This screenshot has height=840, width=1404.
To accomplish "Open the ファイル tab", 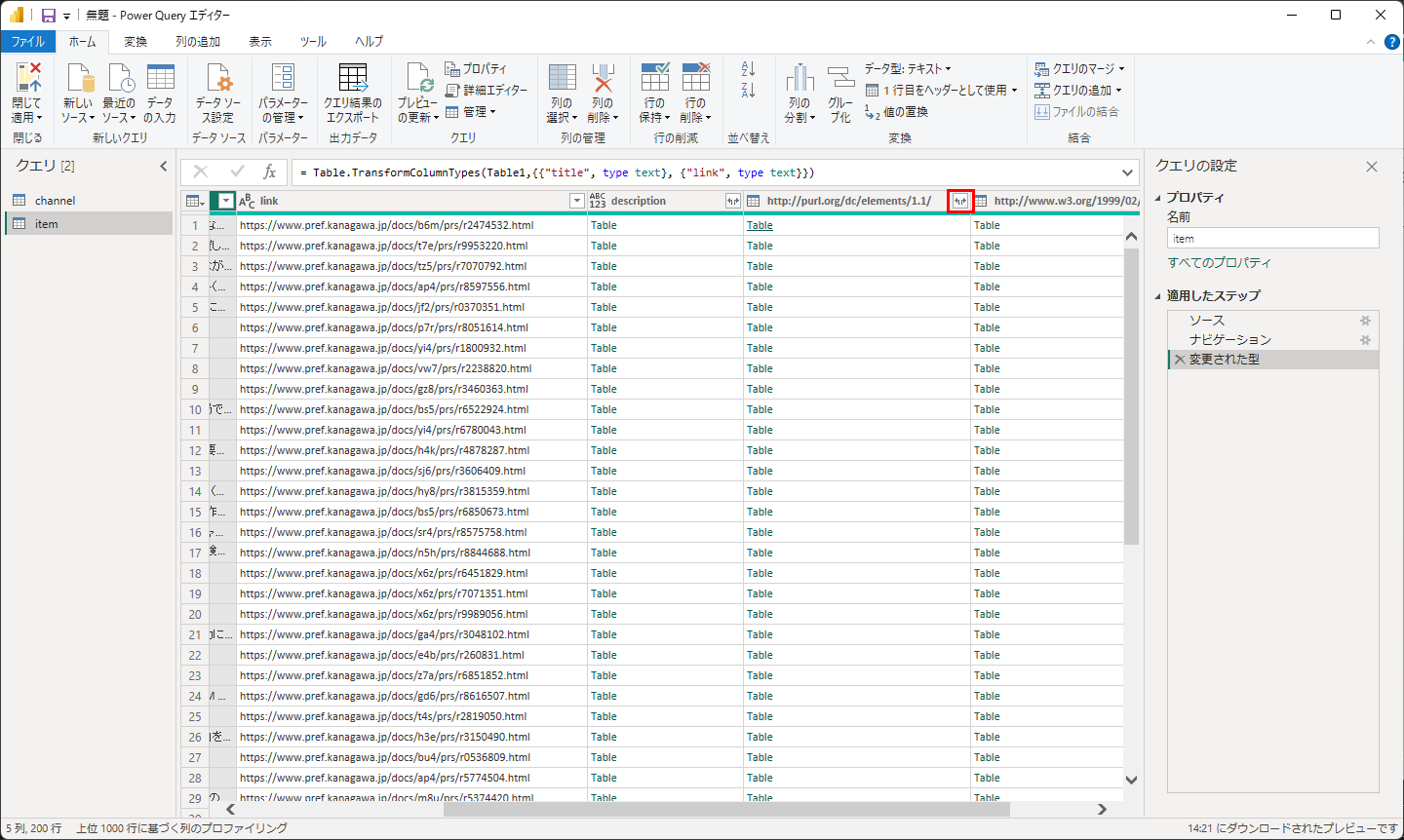I will coord(28,42).
